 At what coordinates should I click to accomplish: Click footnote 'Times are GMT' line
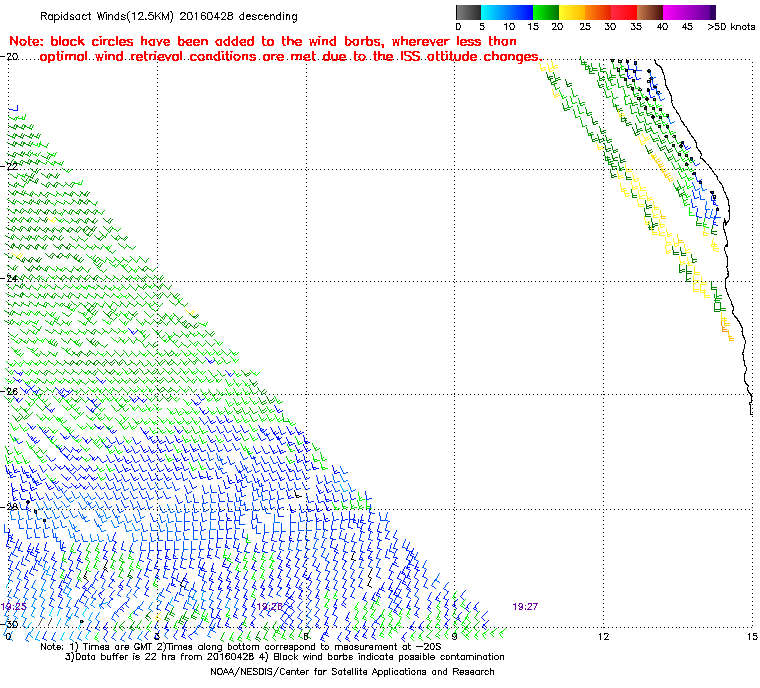pos(241,647)
